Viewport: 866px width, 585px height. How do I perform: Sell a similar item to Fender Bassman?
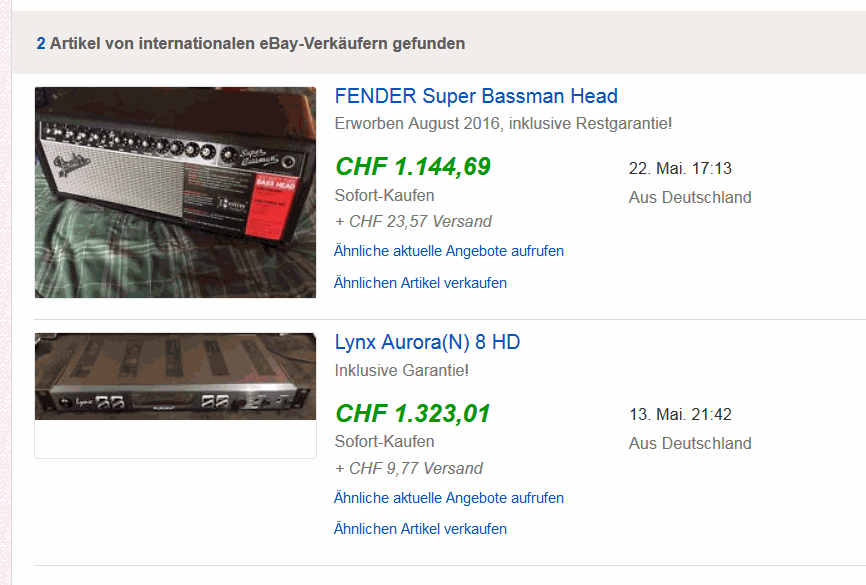point(420,283)
